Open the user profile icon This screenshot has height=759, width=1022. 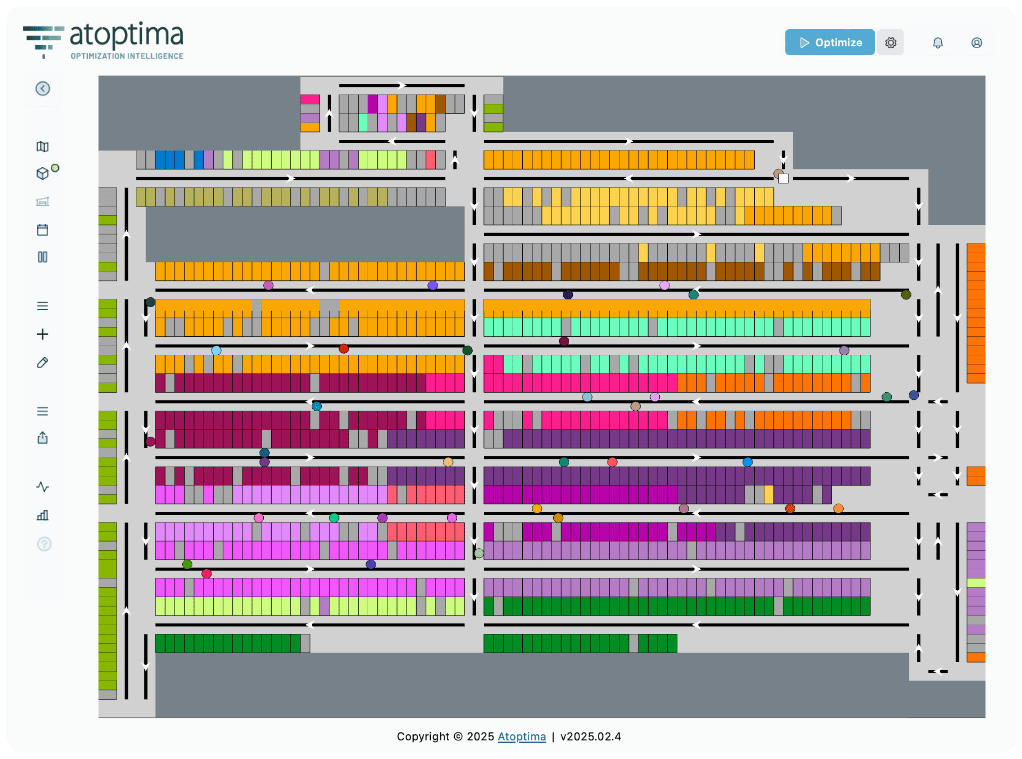pyautogui.click(x=976, y=42)
